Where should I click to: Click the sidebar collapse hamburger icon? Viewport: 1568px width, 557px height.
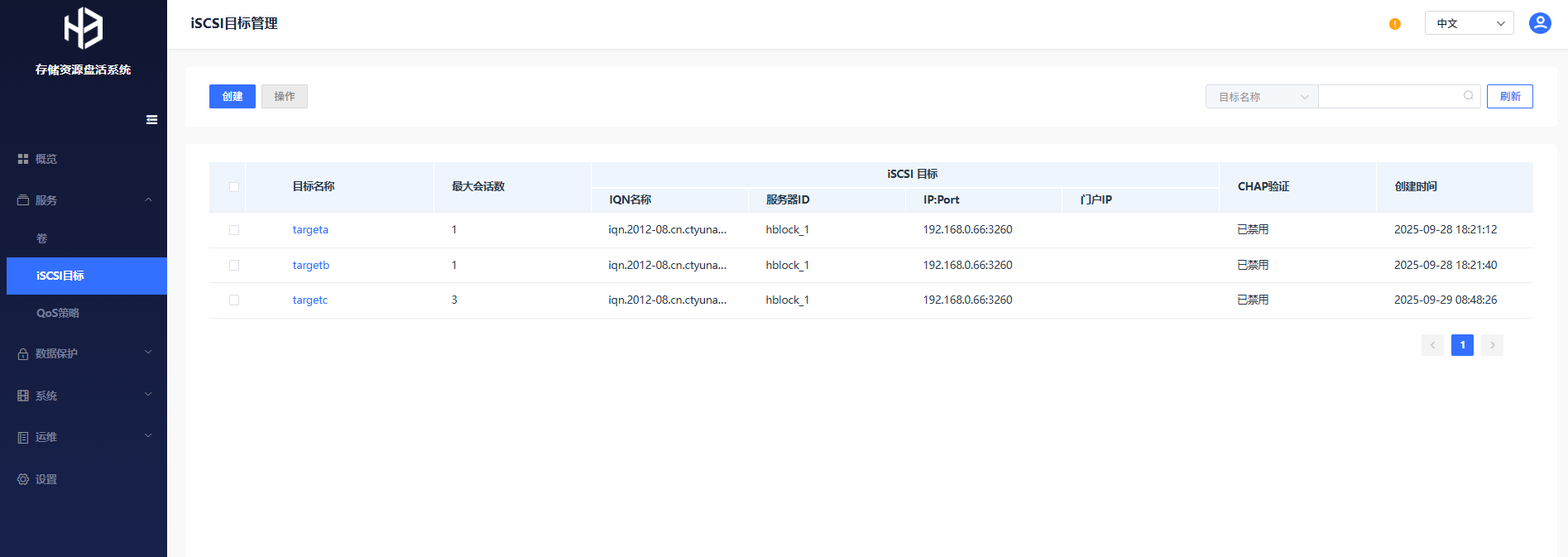click(151, 120)
